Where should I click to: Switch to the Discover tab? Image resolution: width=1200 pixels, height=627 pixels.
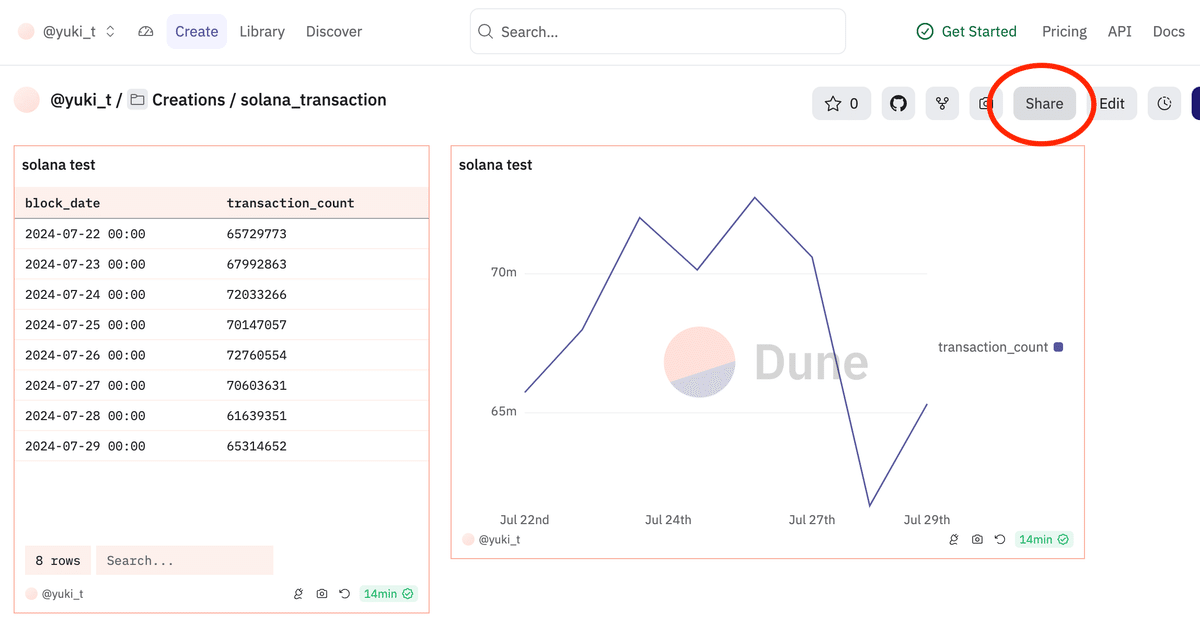pyautogui.click(x=334, y=32)
